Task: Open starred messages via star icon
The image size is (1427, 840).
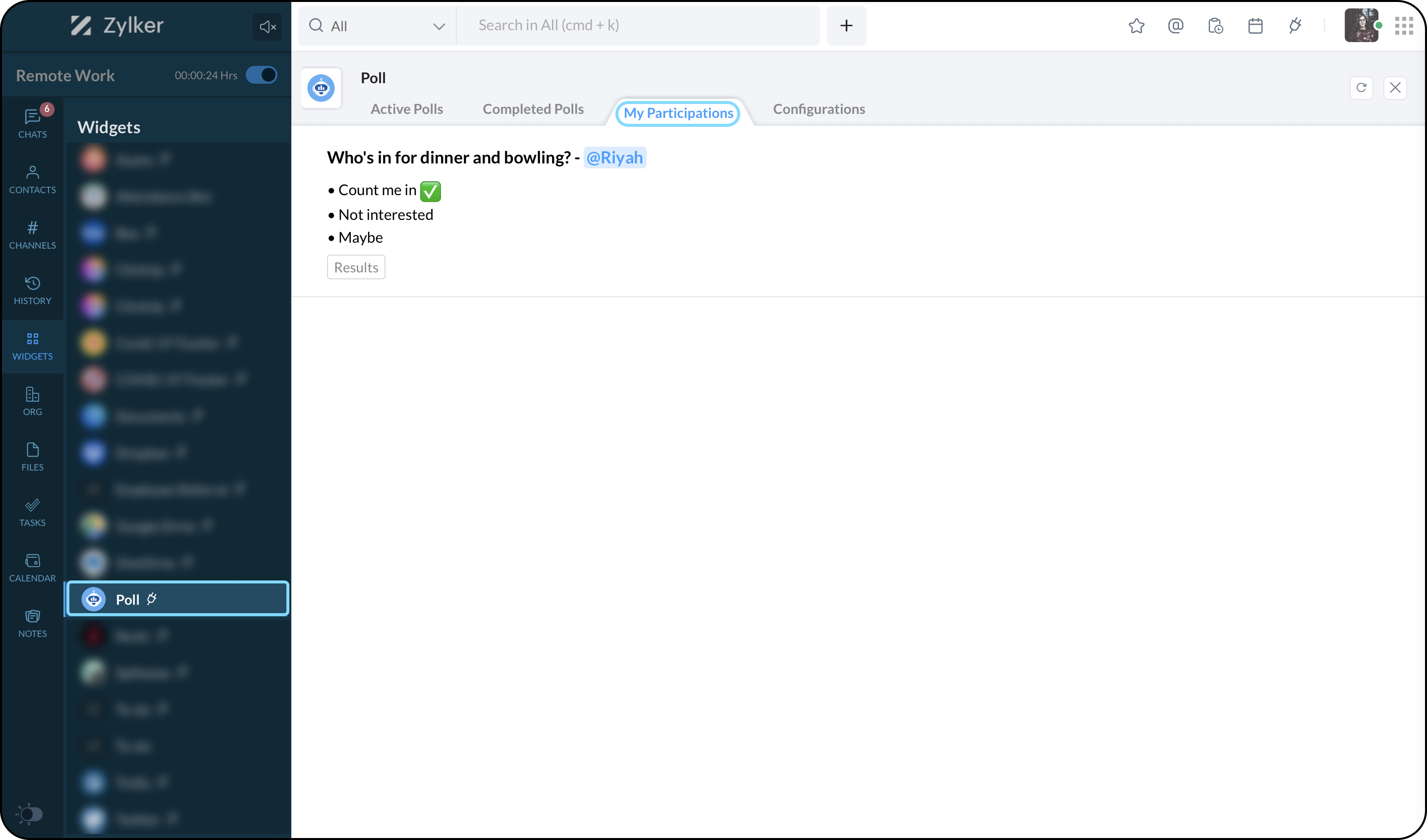Action: tap(1136, 26)
